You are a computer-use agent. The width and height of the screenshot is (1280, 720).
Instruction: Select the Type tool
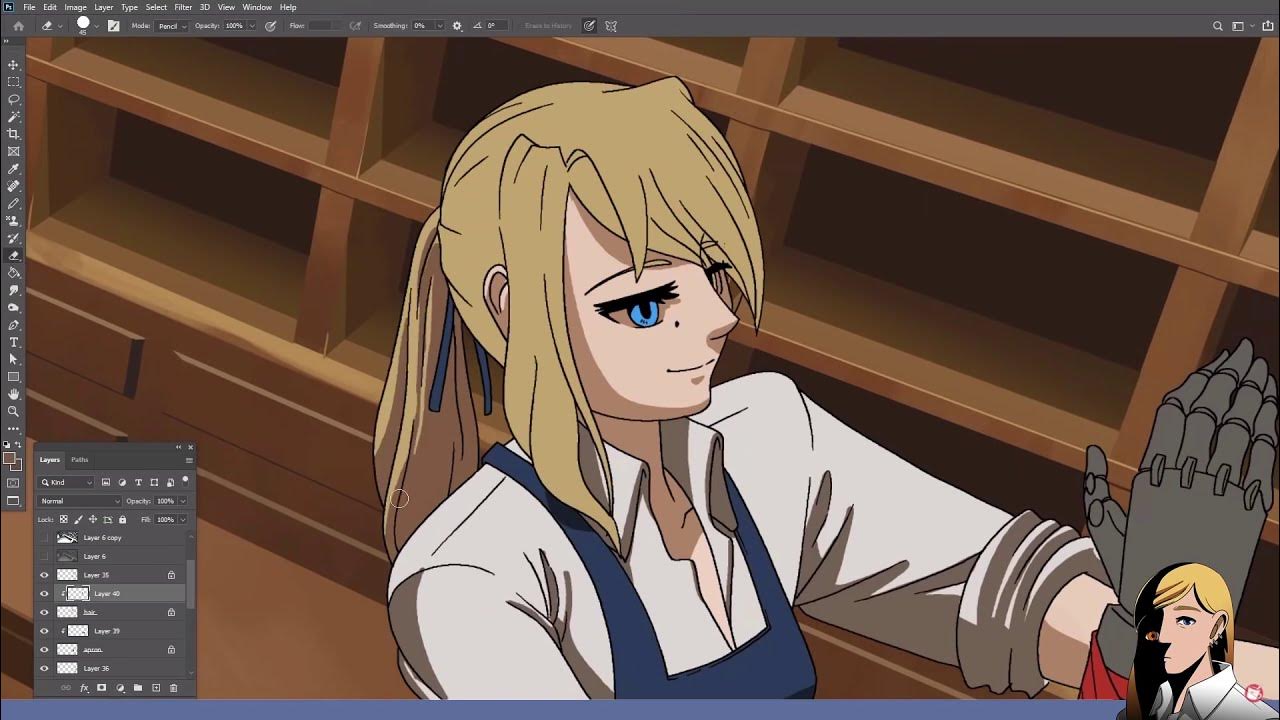[13, 342]
